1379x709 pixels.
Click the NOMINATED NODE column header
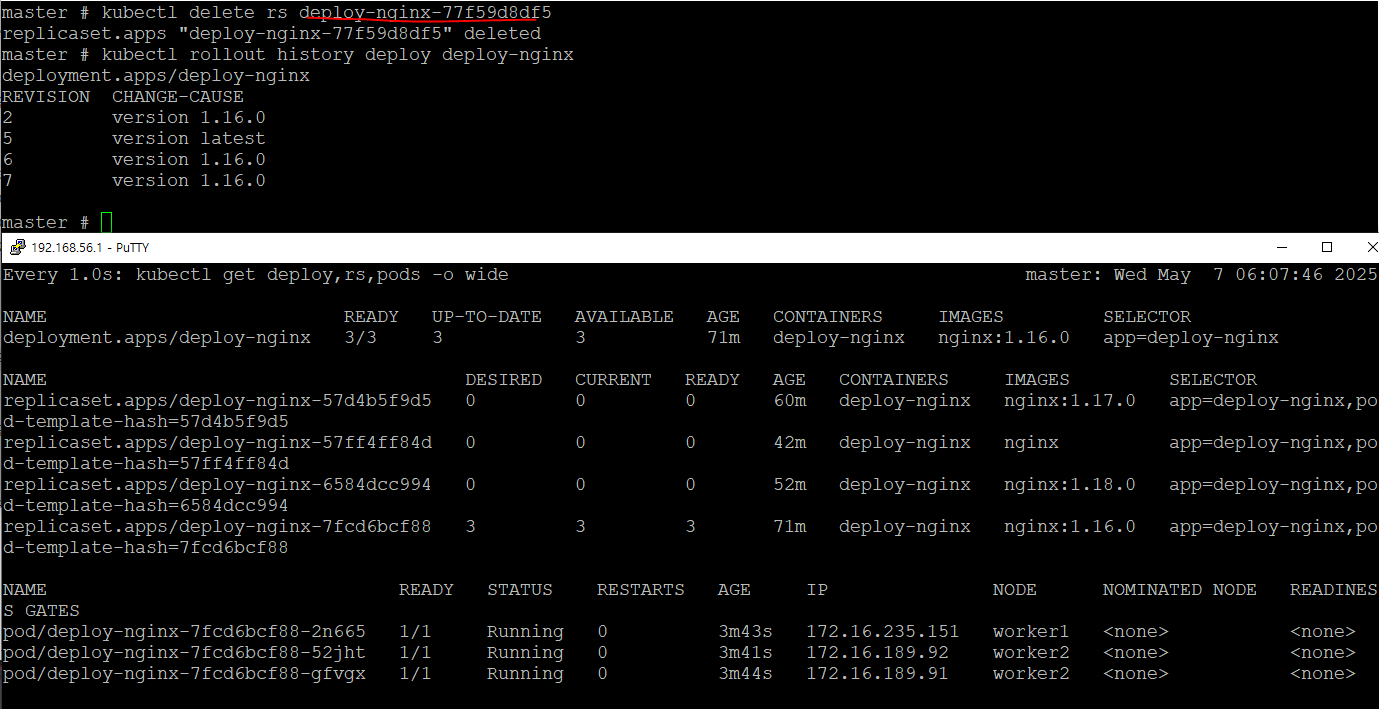point(1180,589)
